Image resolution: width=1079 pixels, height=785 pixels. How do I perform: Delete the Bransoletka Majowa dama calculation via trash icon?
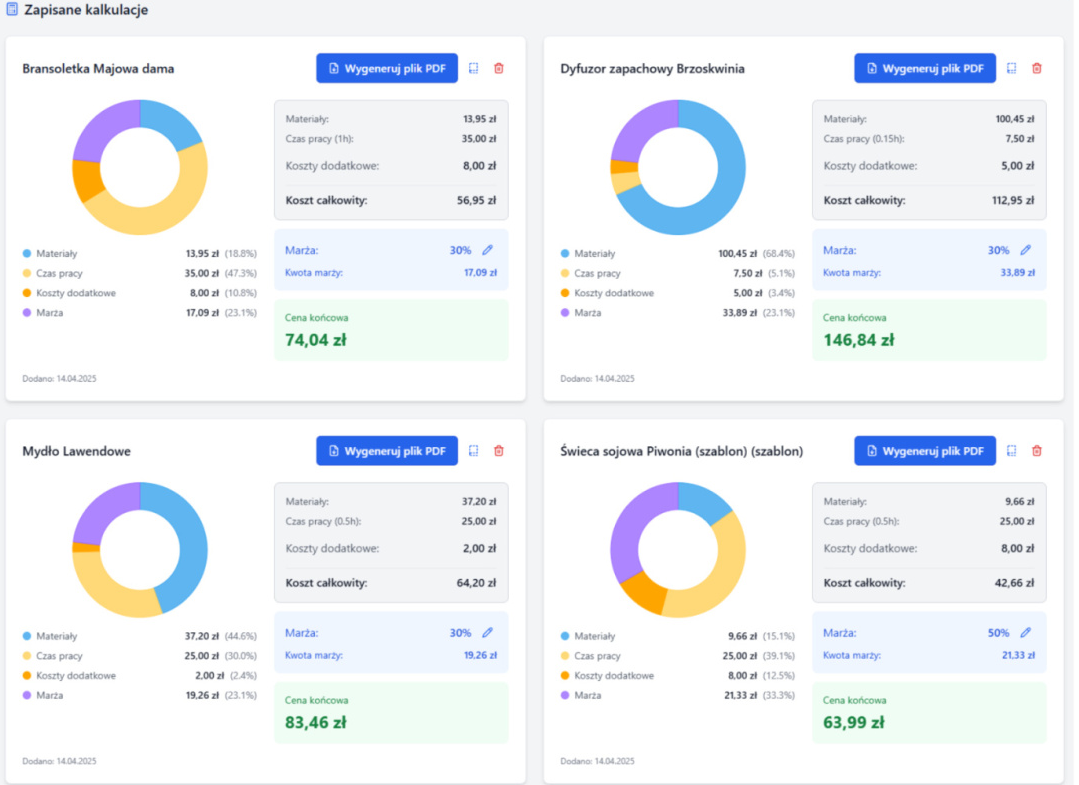499,69
